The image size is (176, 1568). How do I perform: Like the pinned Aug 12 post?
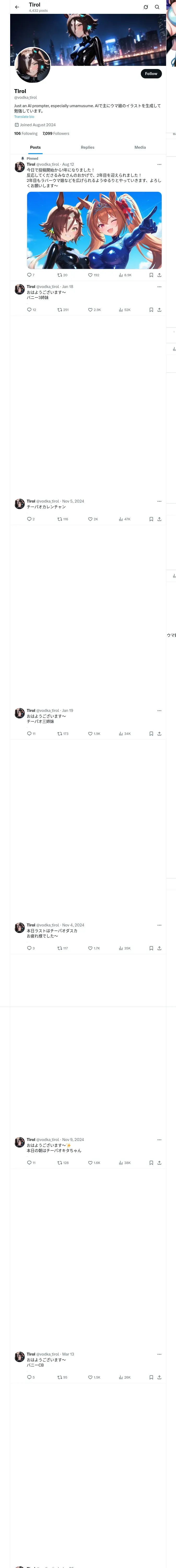pyautogui.click(x=90, y=275)
